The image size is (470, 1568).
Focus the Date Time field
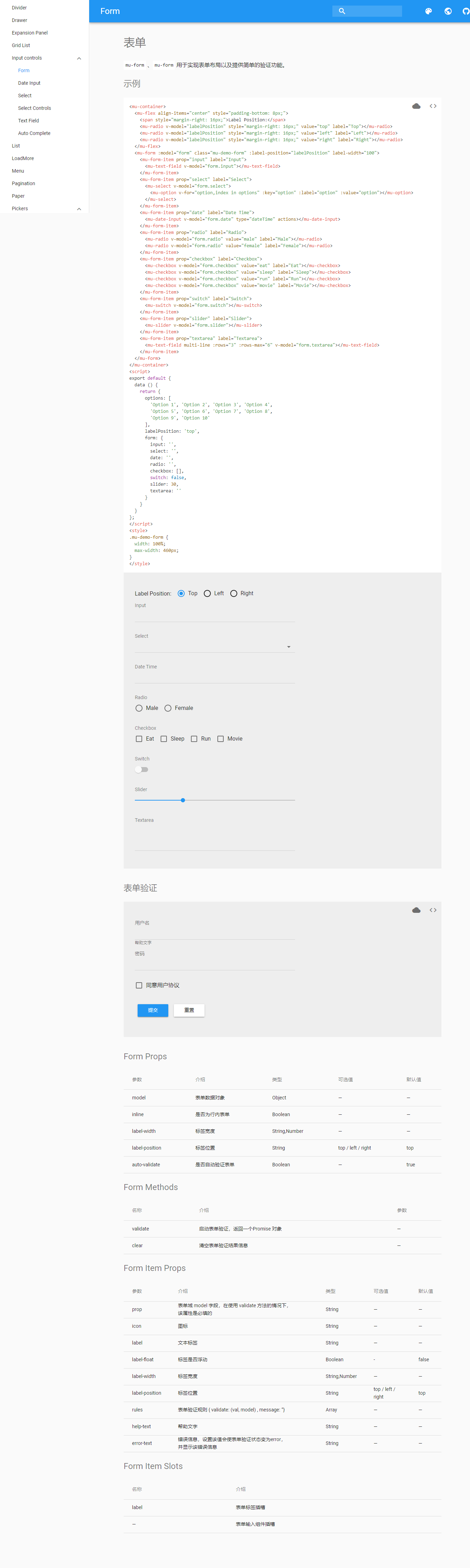[x=215, y=677]
